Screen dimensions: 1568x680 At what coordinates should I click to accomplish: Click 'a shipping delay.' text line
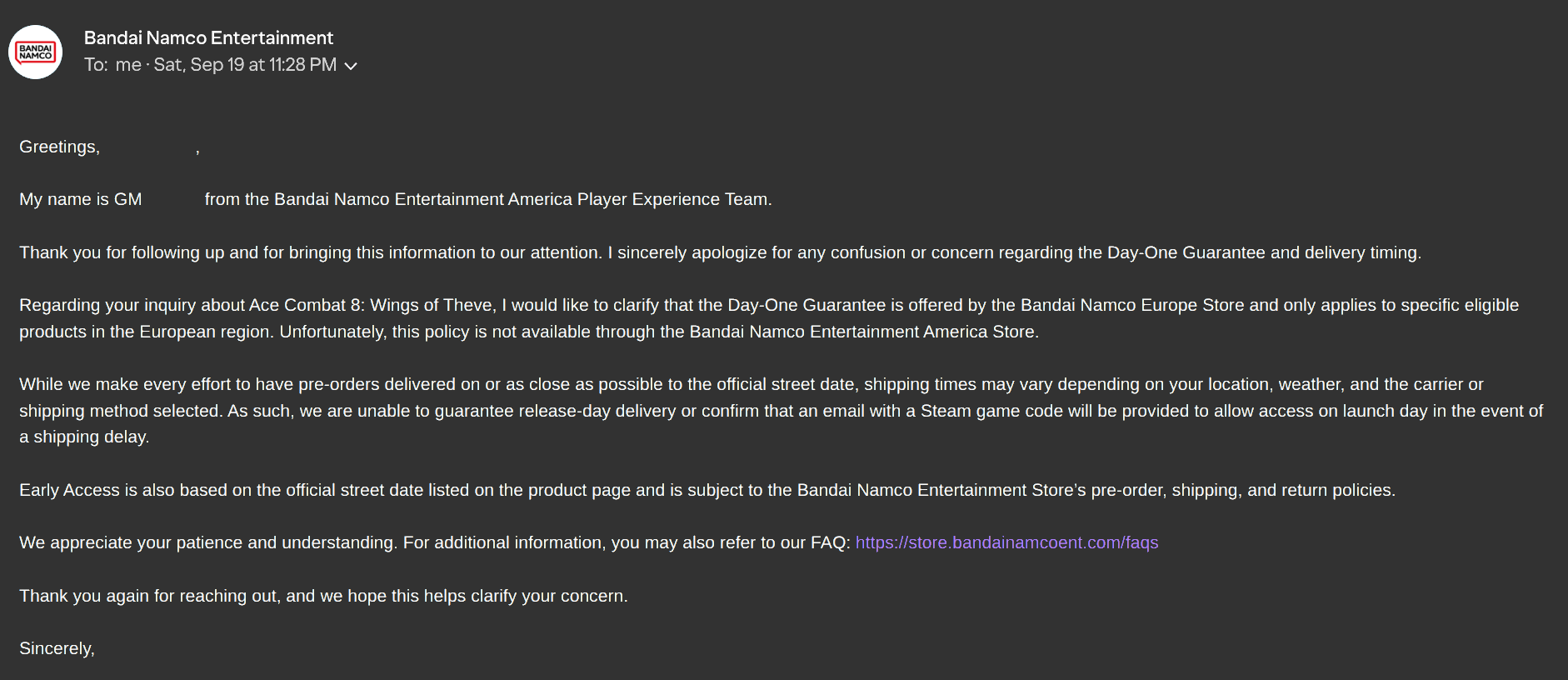coord(84,437)
